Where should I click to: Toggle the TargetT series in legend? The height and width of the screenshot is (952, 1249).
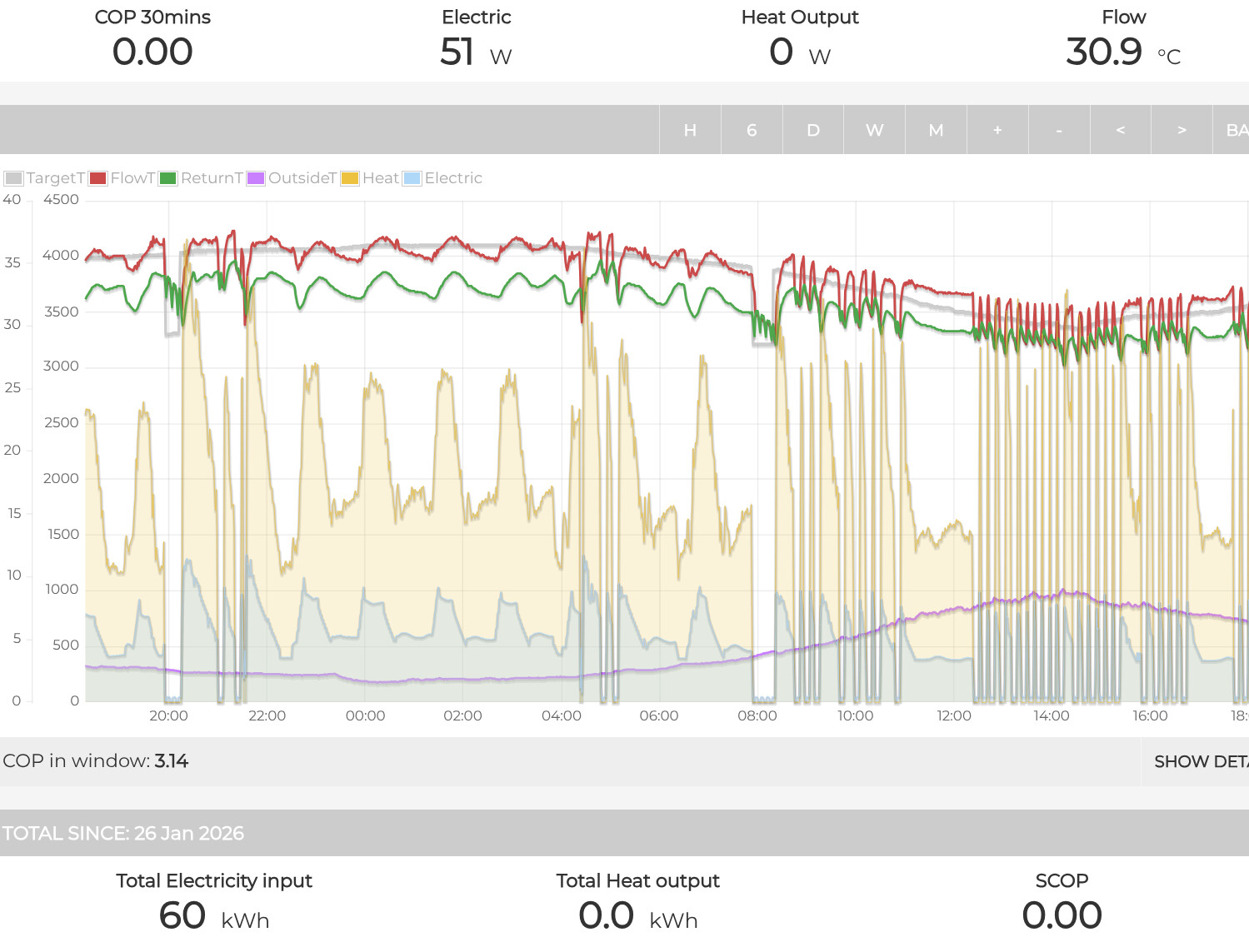55,178
